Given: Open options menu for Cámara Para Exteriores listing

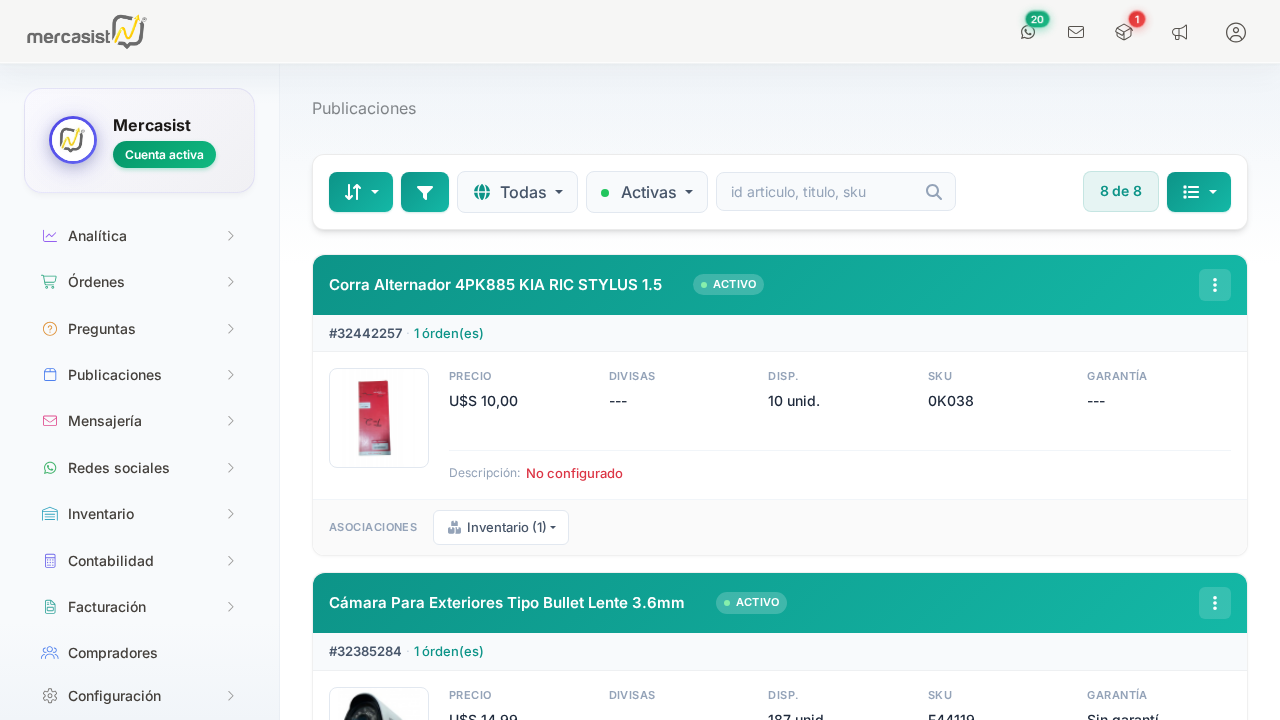Looking at the screenshot, I should click(1215, 603).
